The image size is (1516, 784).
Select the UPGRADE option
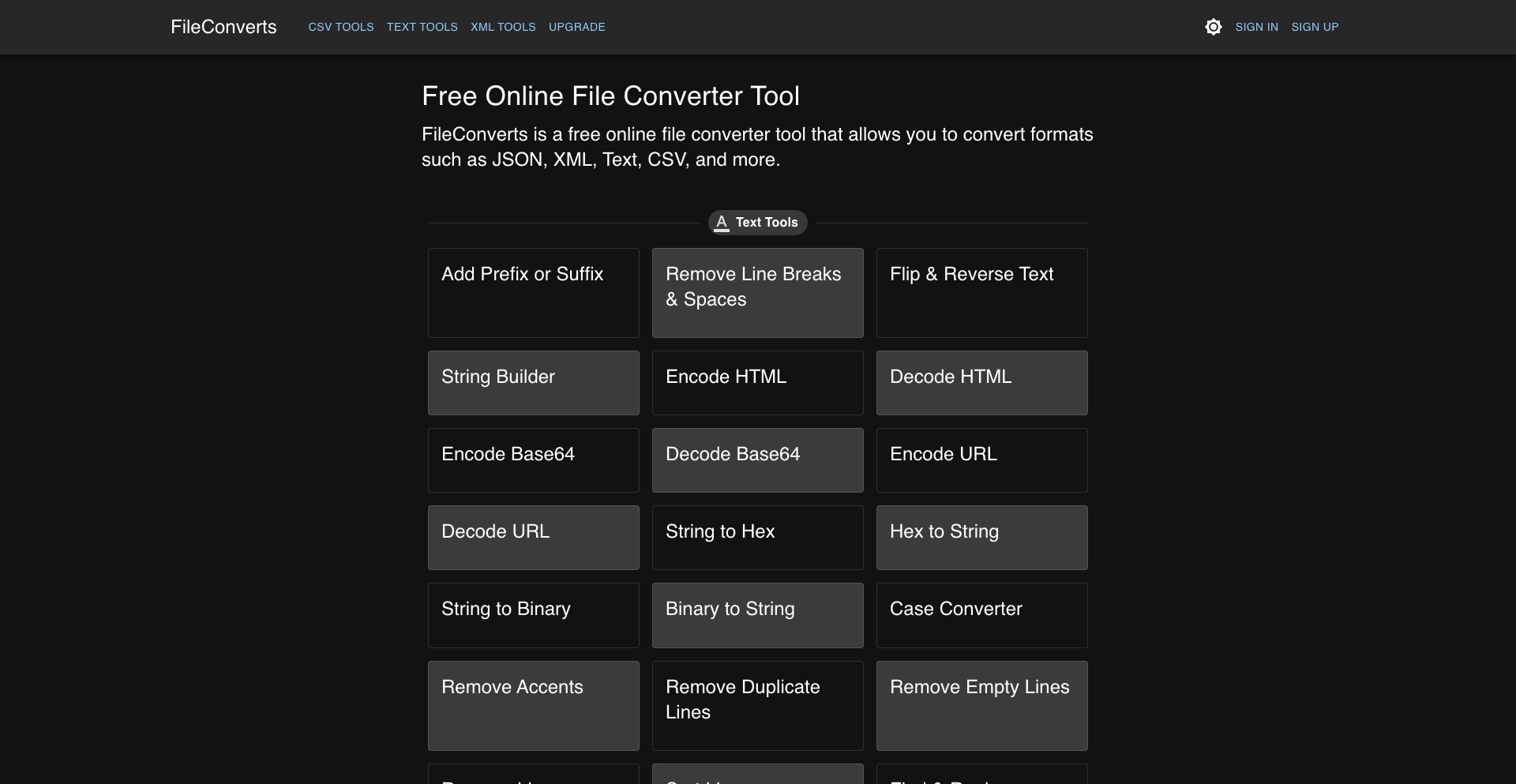pyautogui.click(x=576, y=27)
